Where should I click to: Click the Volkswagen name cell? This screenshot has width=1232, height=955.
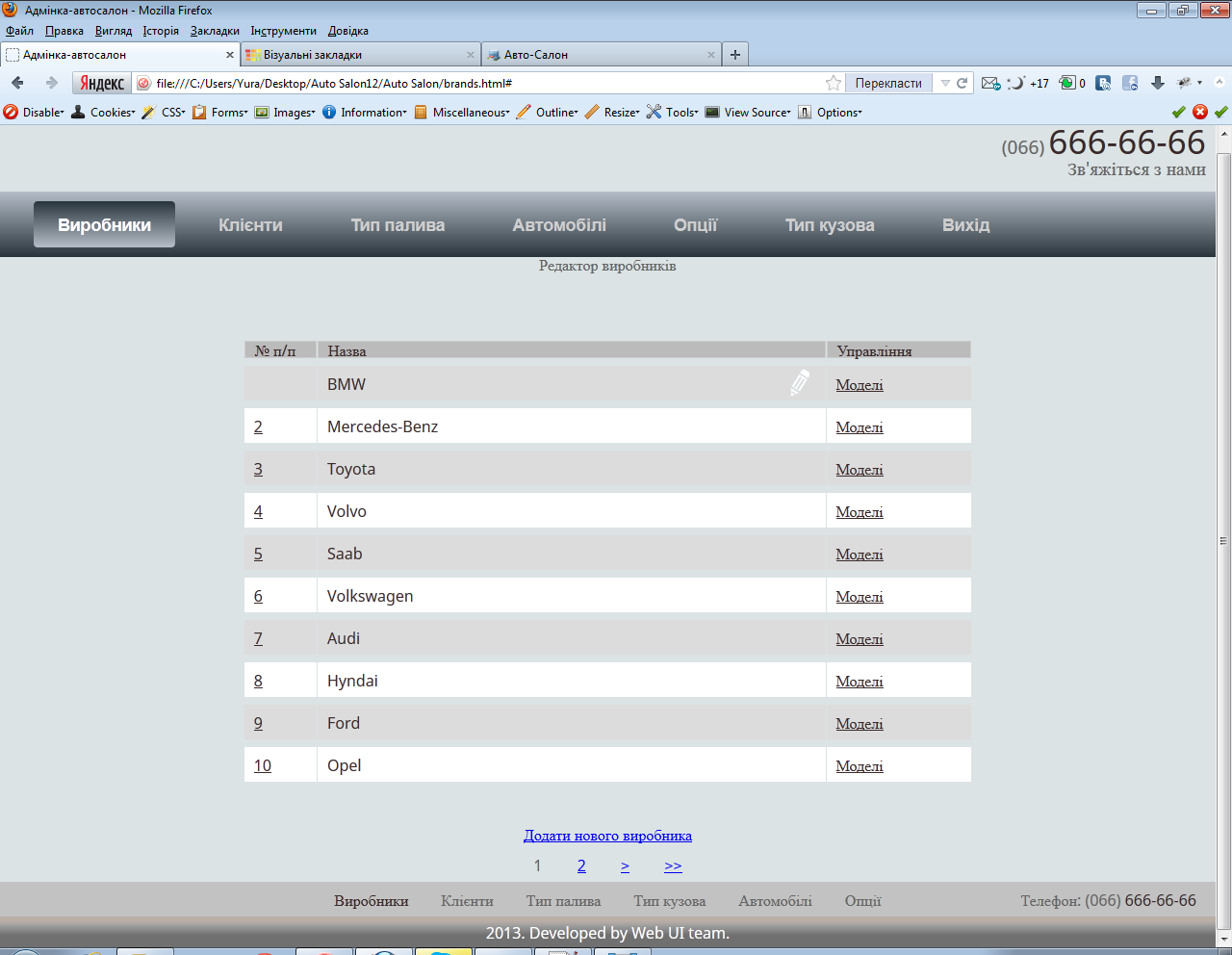point(572,596)
